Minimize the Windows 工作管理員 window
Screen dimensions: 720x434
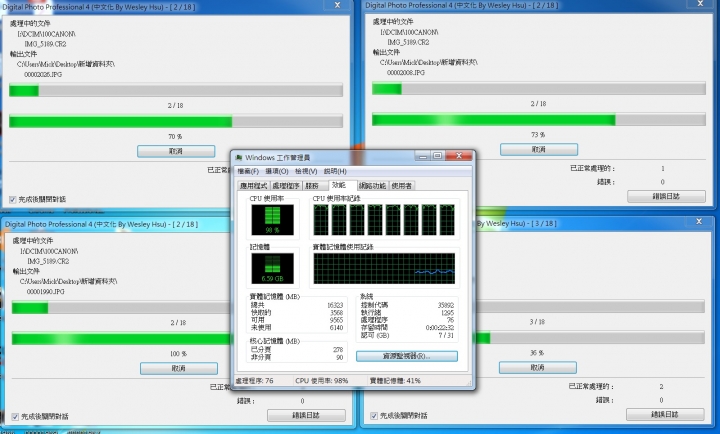click(422, 156)
